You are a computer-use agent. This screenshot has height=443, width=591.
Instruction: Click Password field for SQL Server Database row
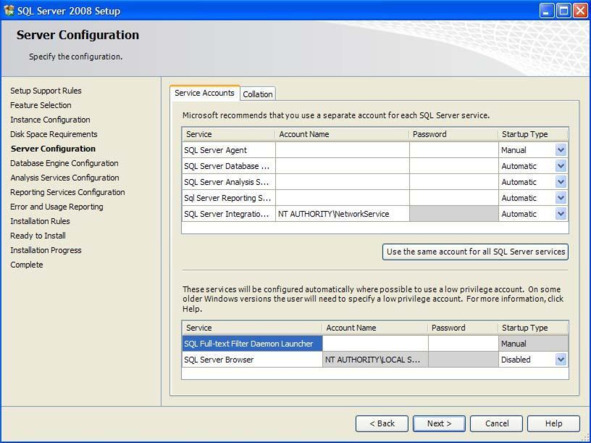[454, 166]
